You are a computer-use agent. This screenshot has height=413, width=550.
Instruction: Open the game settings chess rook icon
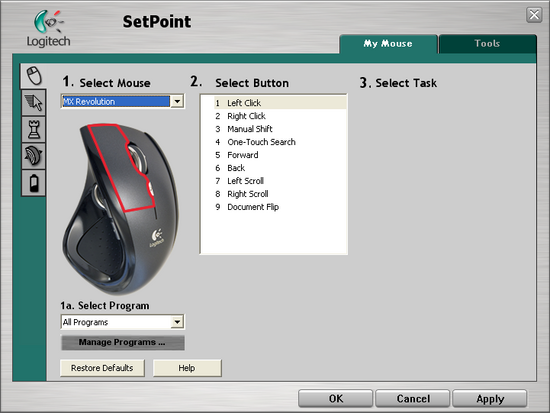34,129
